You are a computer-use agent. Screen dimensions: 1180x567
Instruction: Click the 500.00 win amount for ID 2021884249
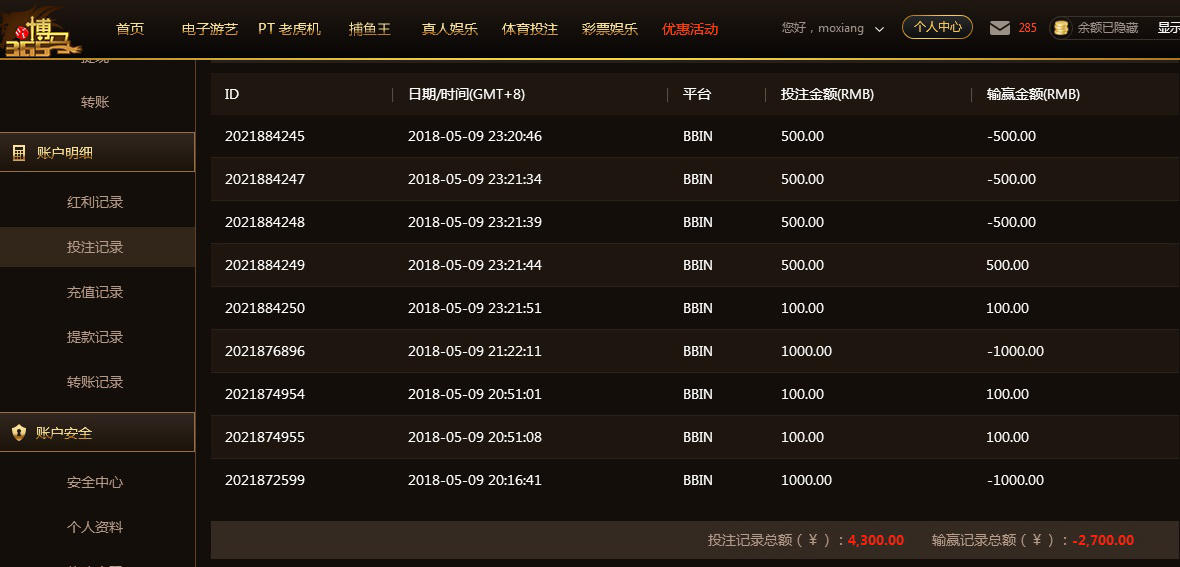click(x=1008, y=265)
